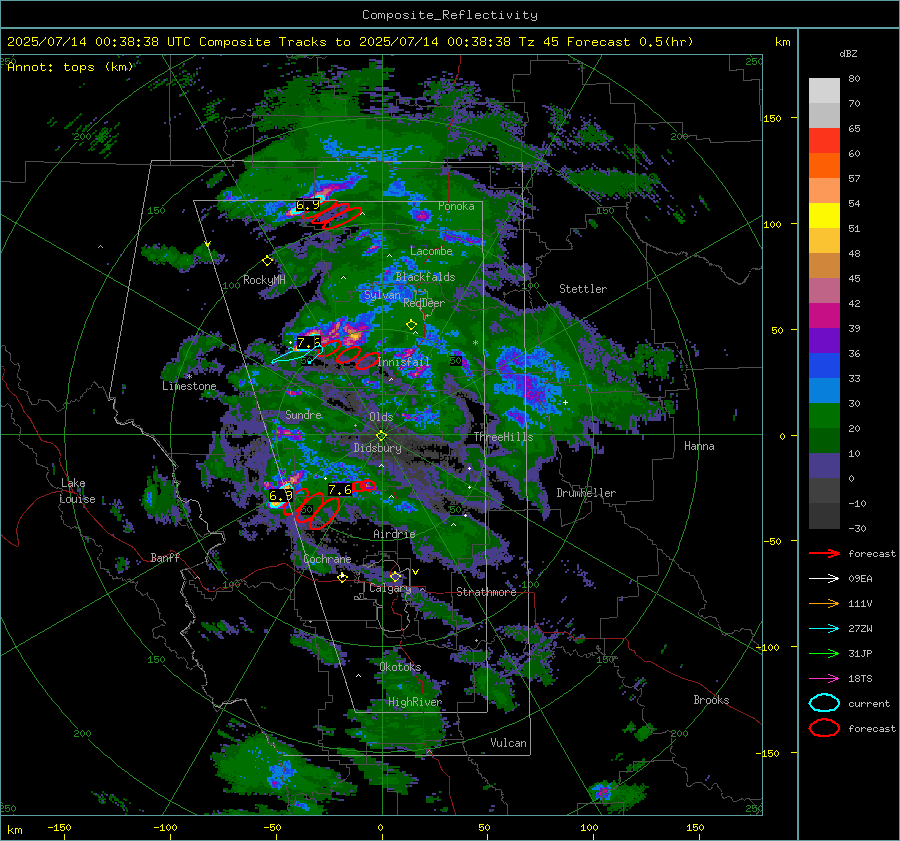Select the storm top label west of Innisfail
Image resolution: width=900 pixels, height=841 pixels.
coord(308,343)
